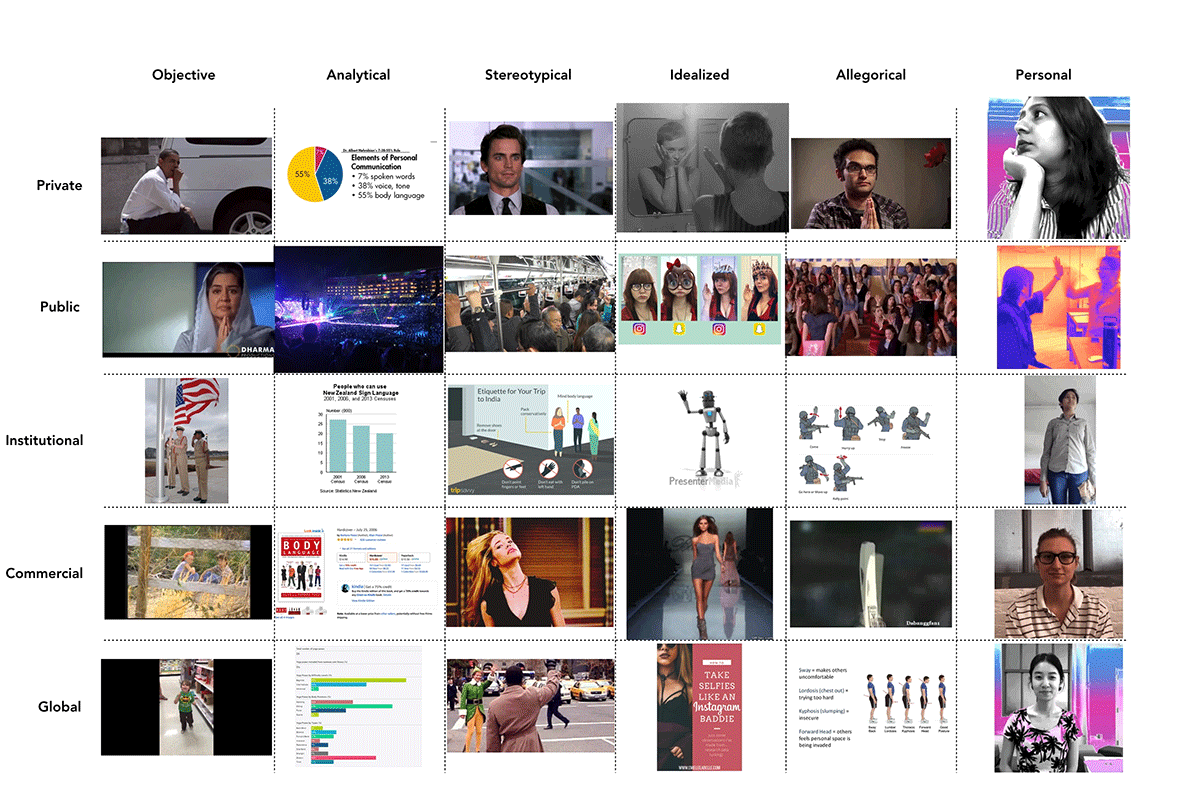Open the black-and-white woman at mirror photo

coord(702,167)
